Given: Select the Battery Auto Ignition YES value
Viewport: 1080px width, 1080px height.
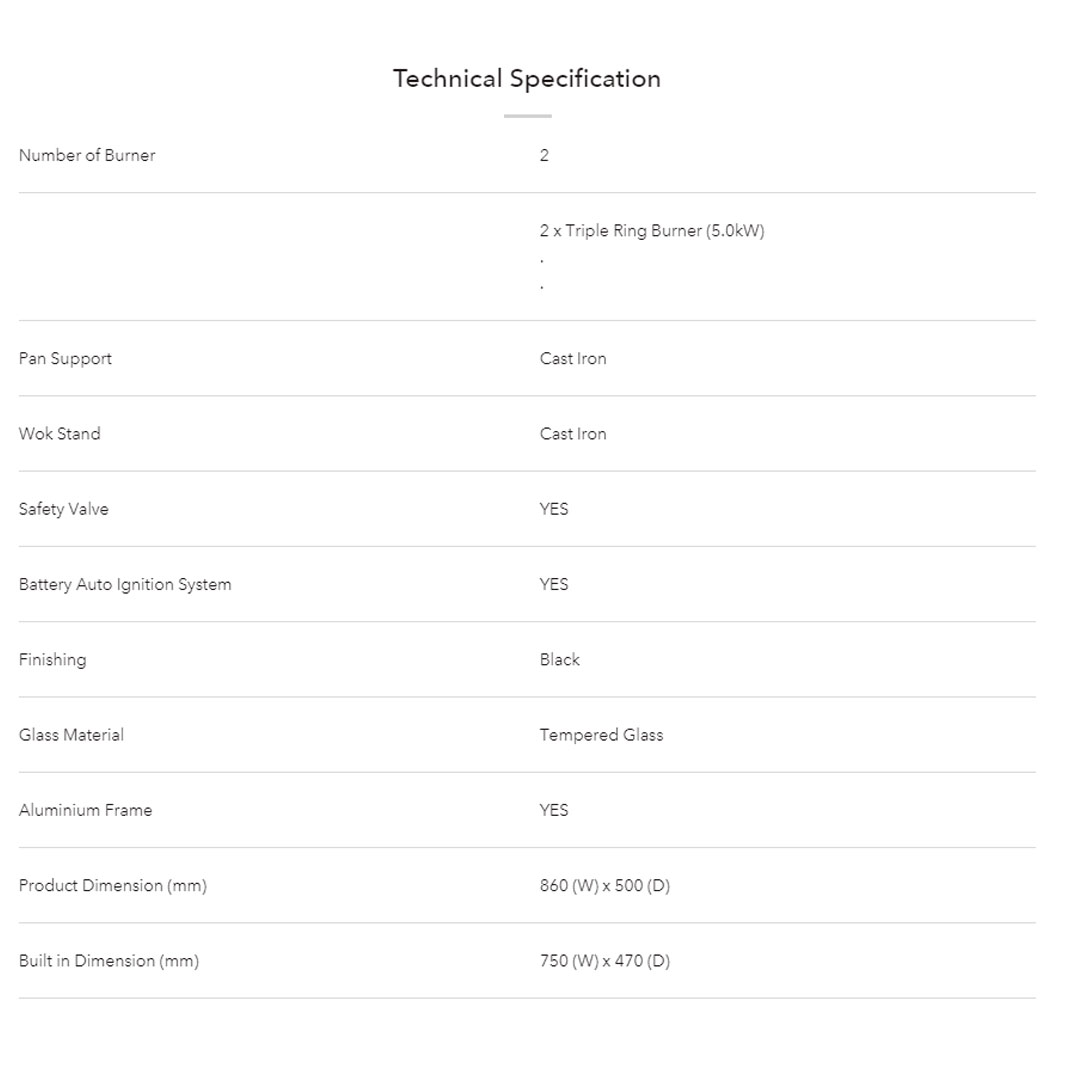Looking at the screenshot, I should [553, 584].
